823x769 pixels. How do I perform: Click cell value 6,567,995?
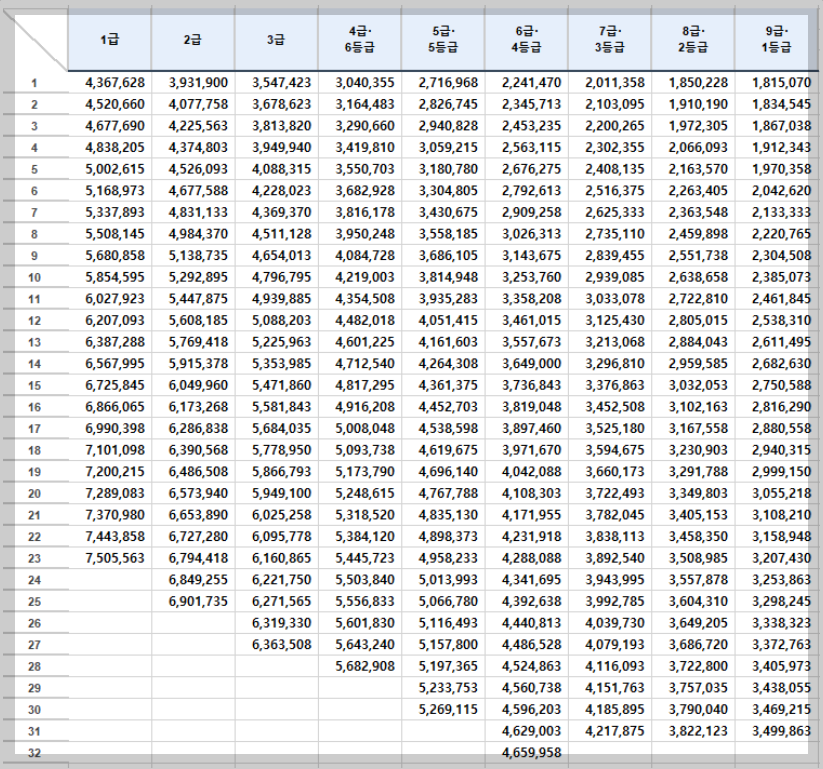pos(115,364)
